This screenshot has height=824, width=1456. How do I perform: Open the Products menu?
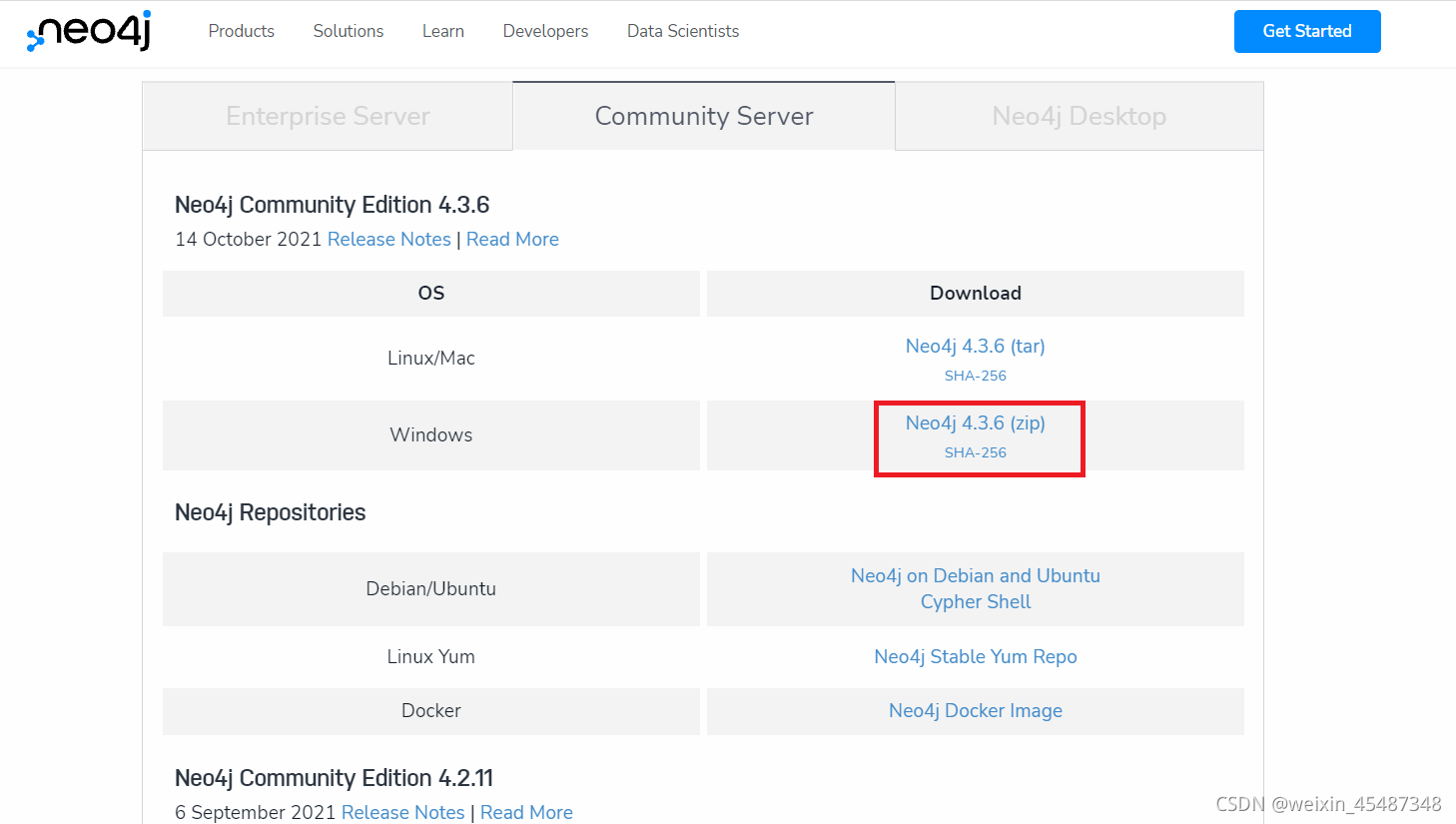[x=242, y=31]
